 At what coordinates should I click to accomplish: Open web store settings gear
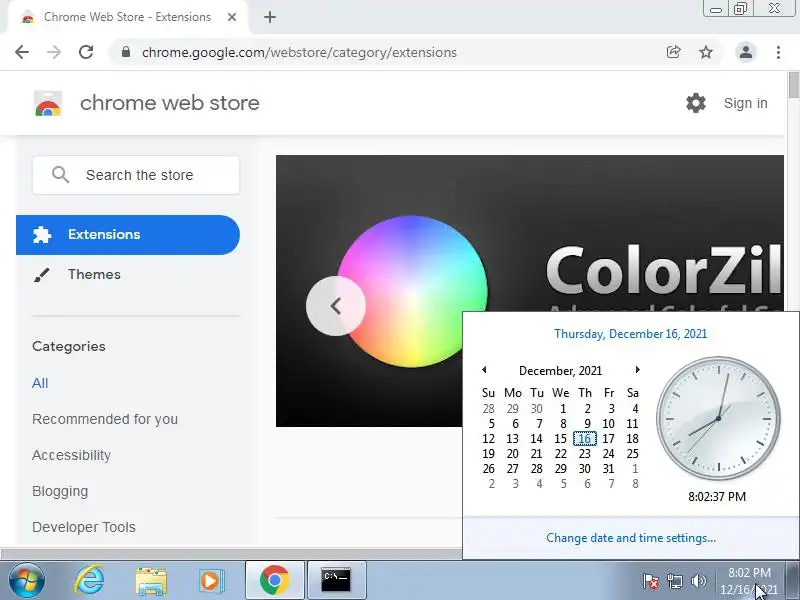pos(695,103)
